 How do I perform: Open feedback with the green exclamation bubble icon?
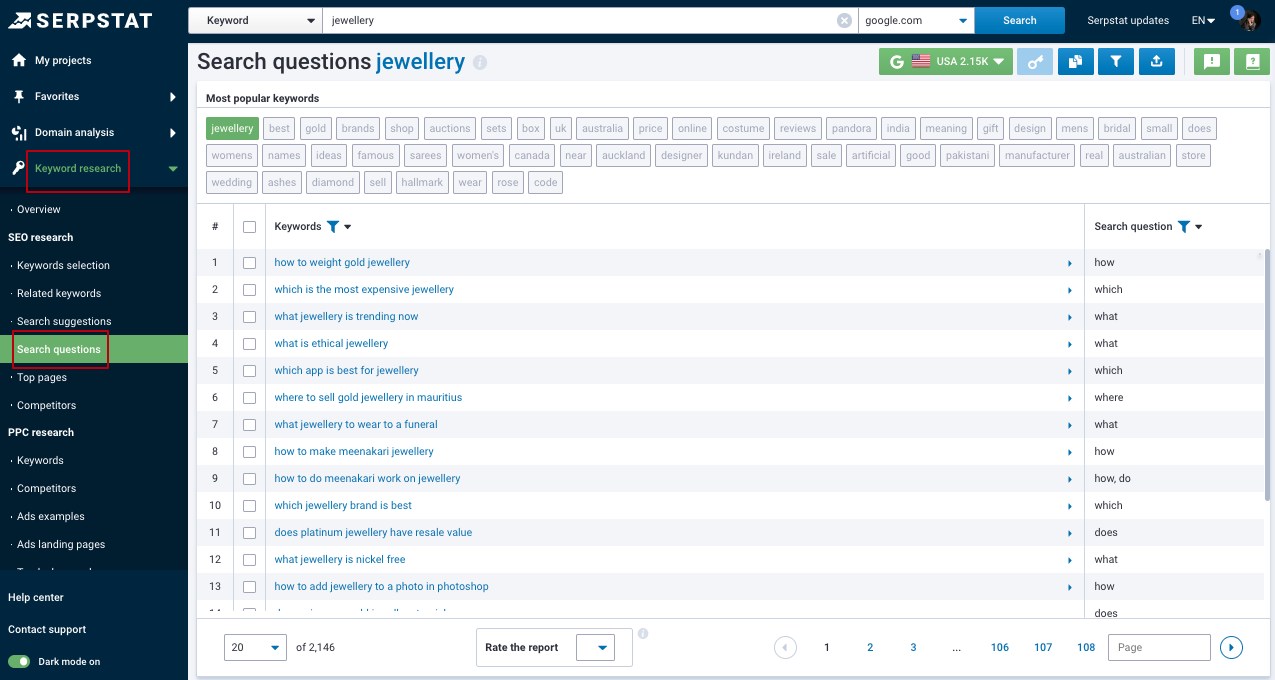1211,61
